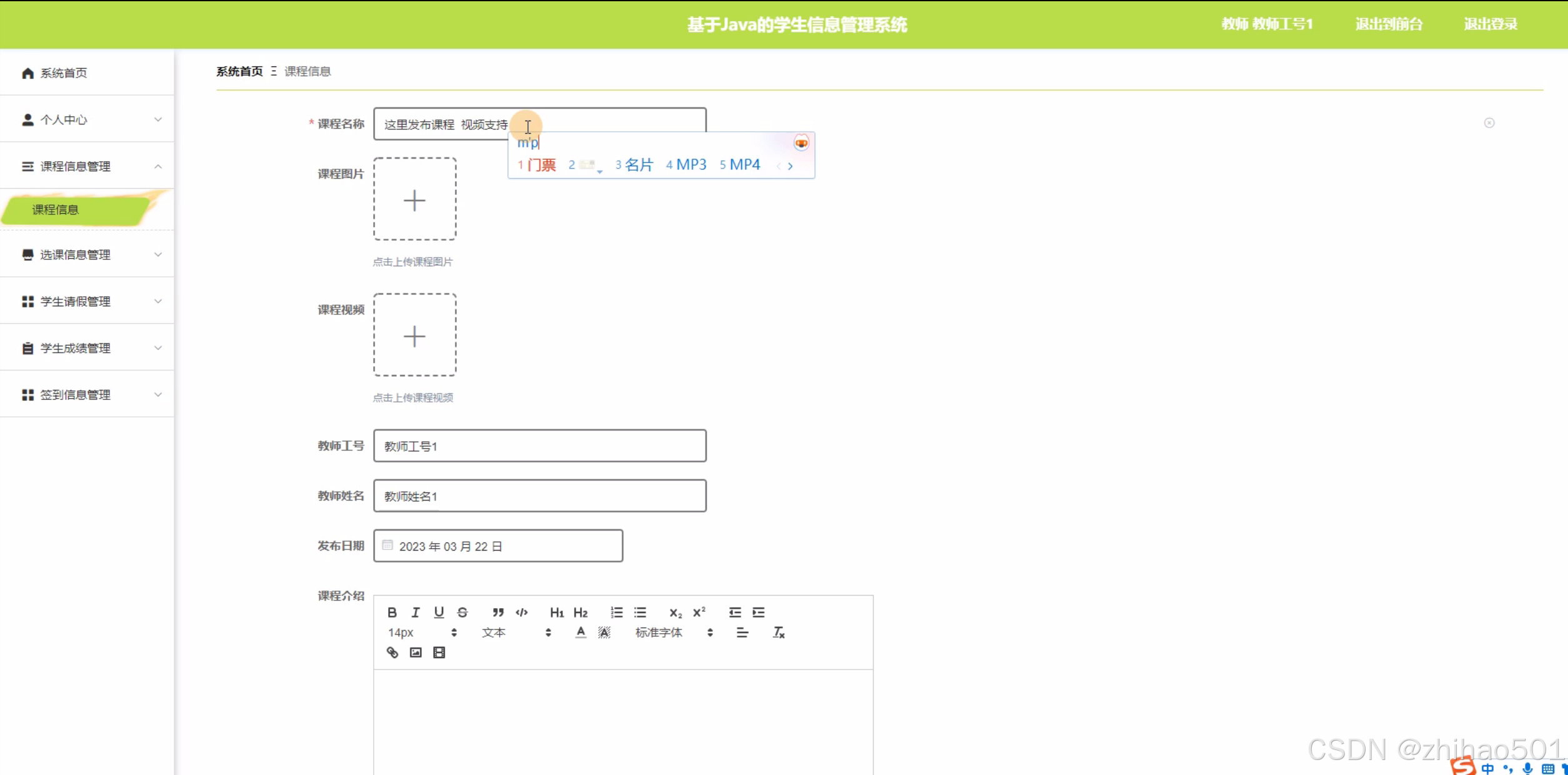Toggle the underline format button
1568x775 pixels.
tap(439, 612)
